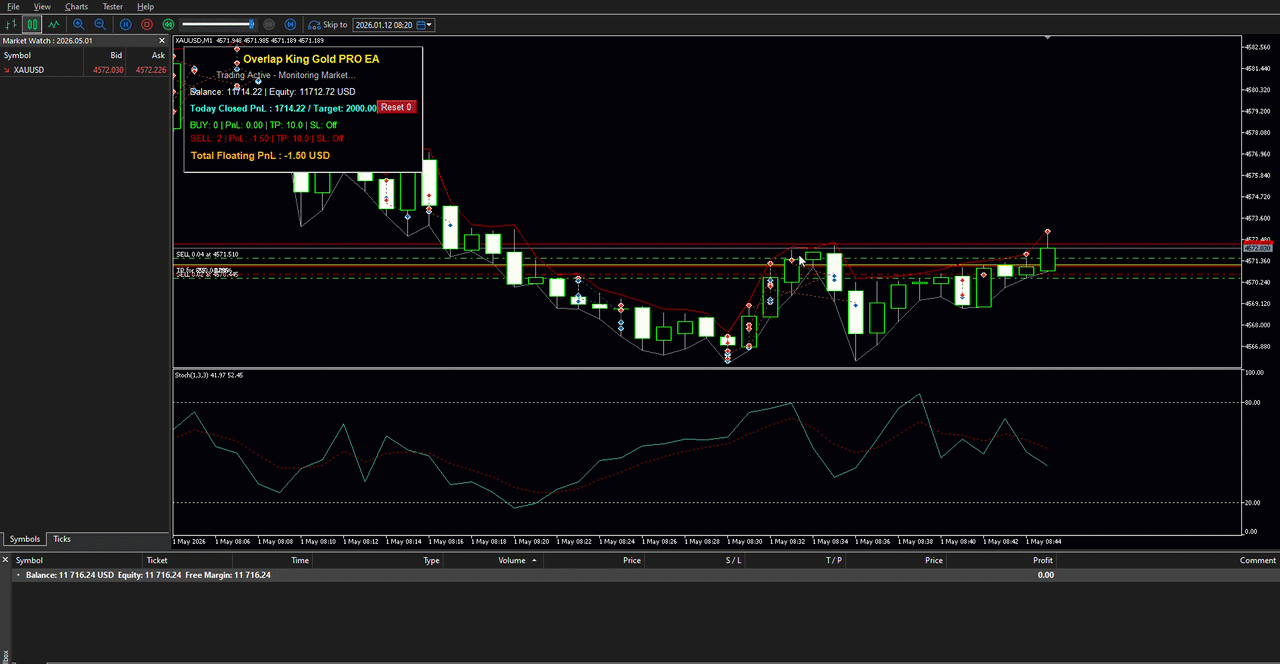Zoom out of the chart
The width and height of the screenshot is (1280, 664).
tap(100, 24)
